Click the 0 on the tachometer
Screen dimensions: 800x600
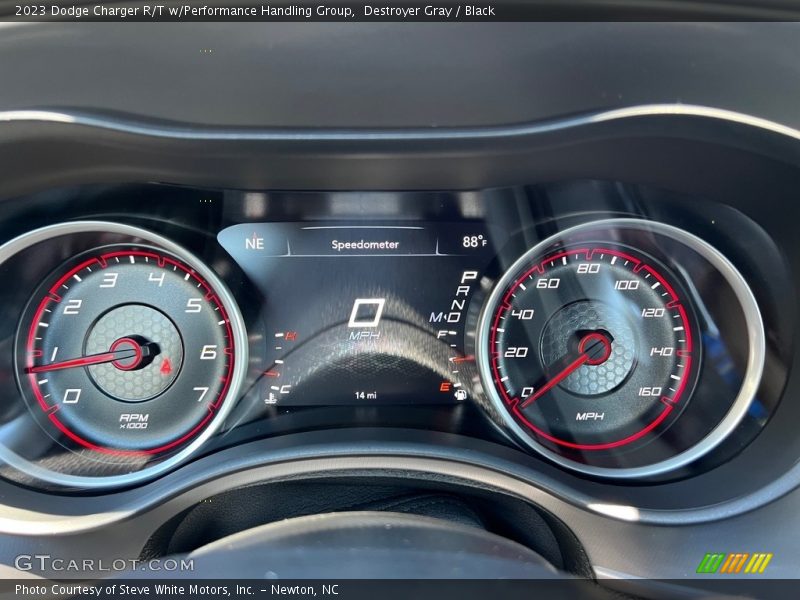pos(71,396)
